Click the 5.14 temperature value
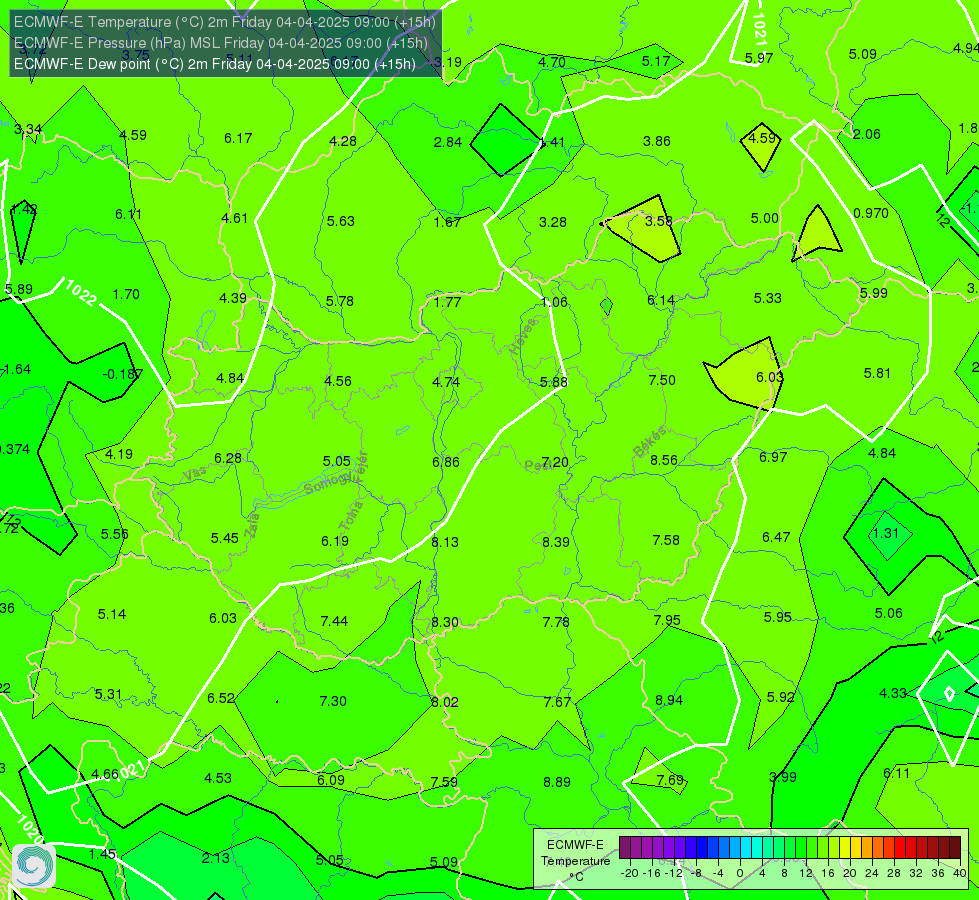Screen dimensions: 979x900 click(x=112, y=615)
